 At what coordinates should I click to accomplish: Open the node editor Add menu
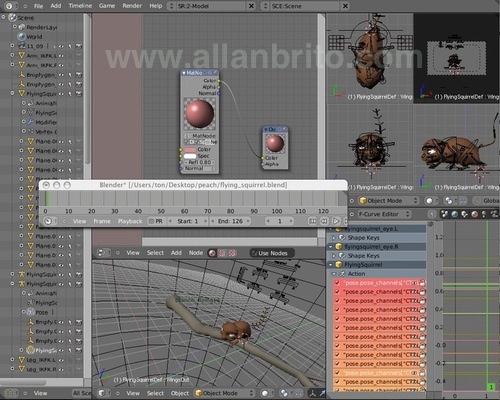point(176,253)
